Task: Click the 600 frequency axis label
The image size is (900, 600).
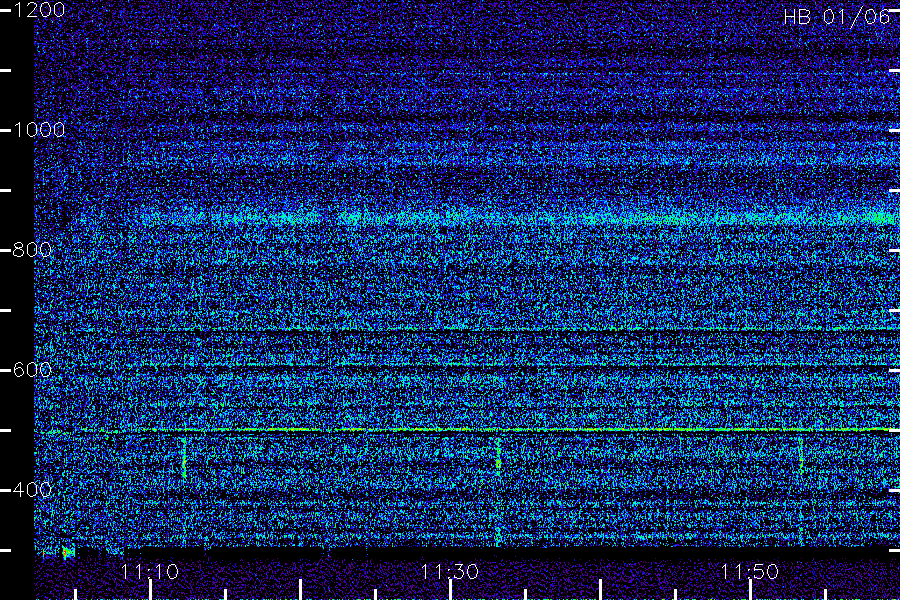Action: pos(32,370)
